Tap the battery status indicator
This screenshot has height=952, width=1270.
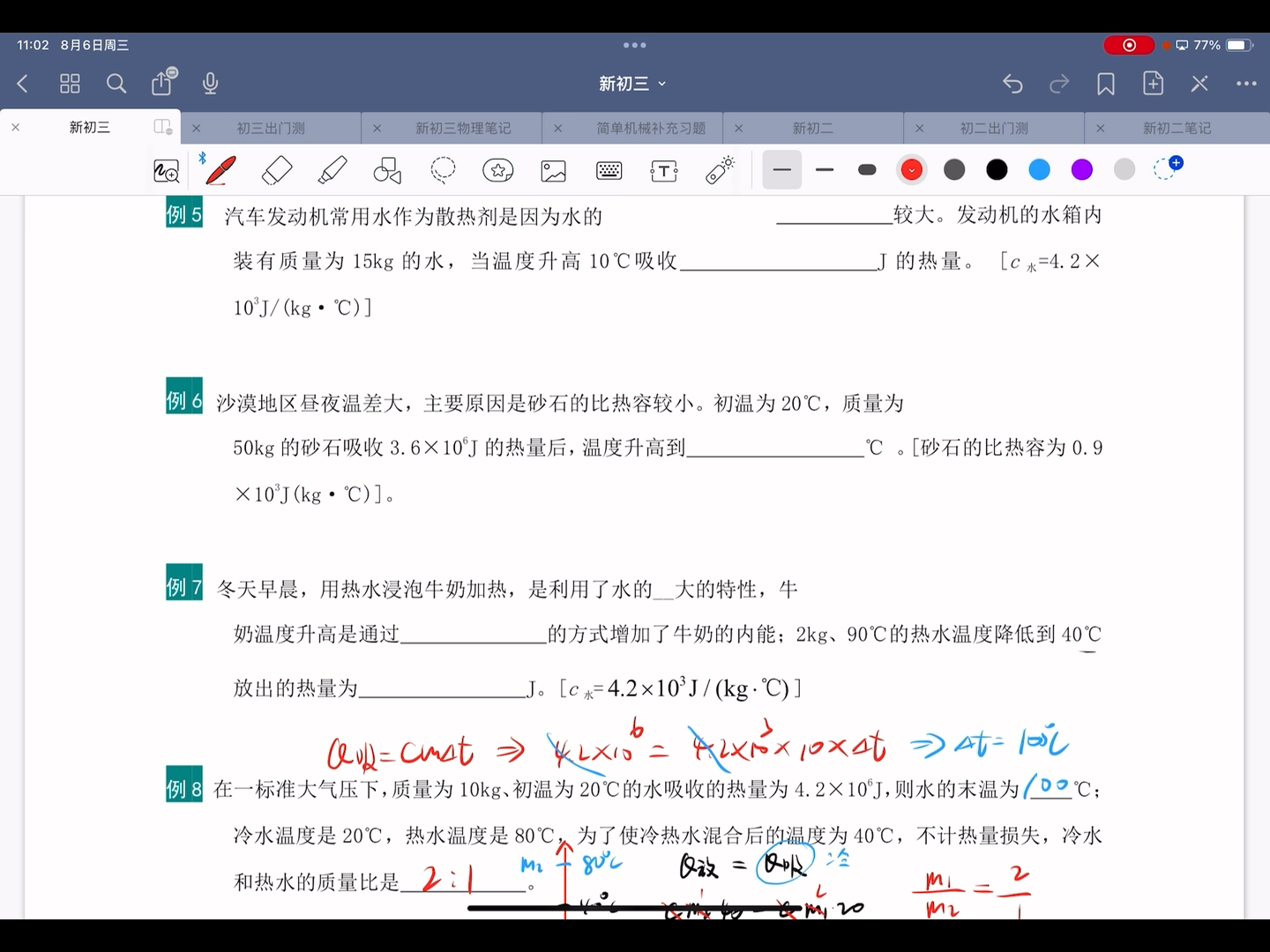click(1240, 45)
